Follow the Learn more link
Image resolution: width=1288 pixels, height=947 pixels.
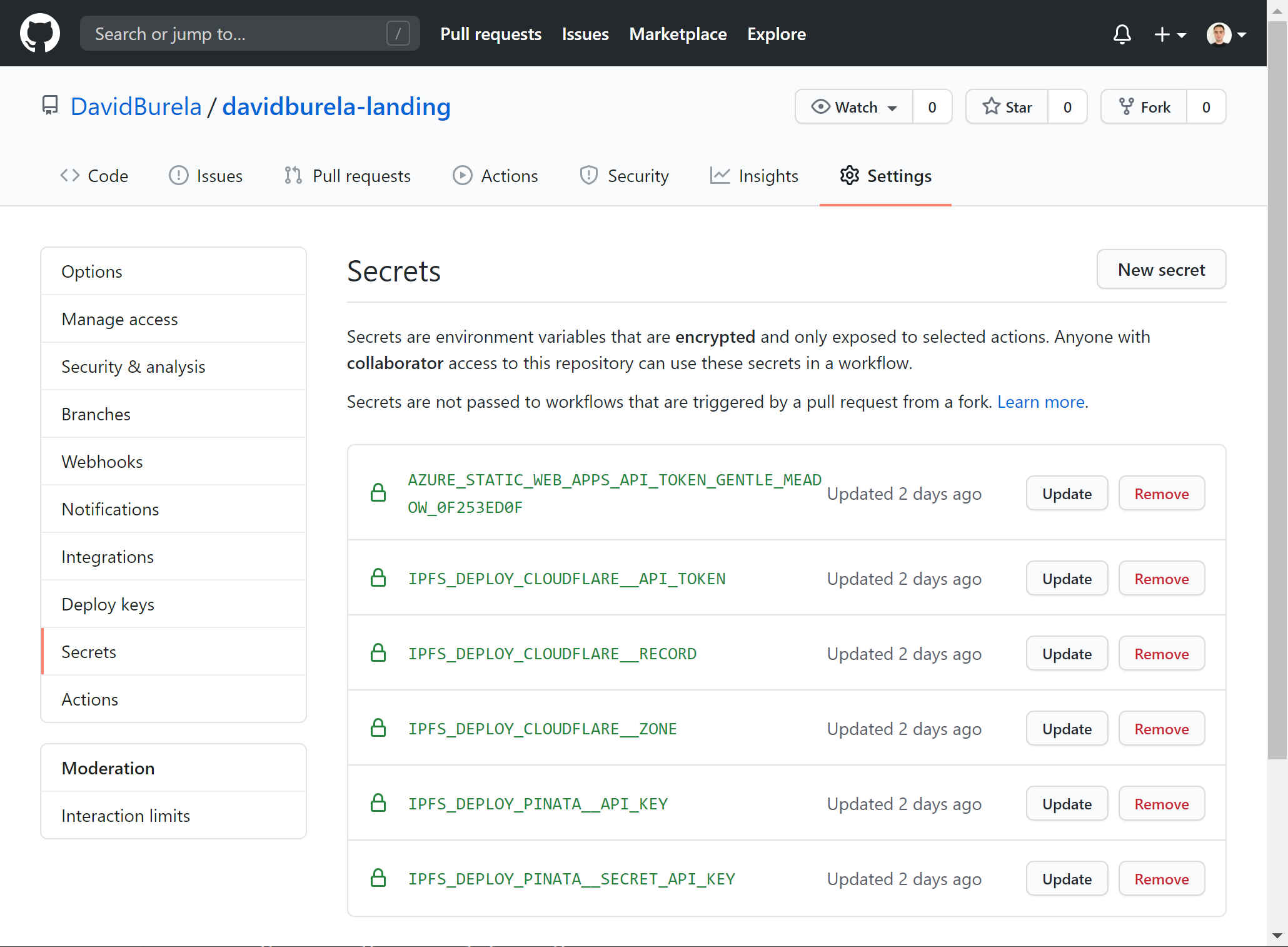1040,402
